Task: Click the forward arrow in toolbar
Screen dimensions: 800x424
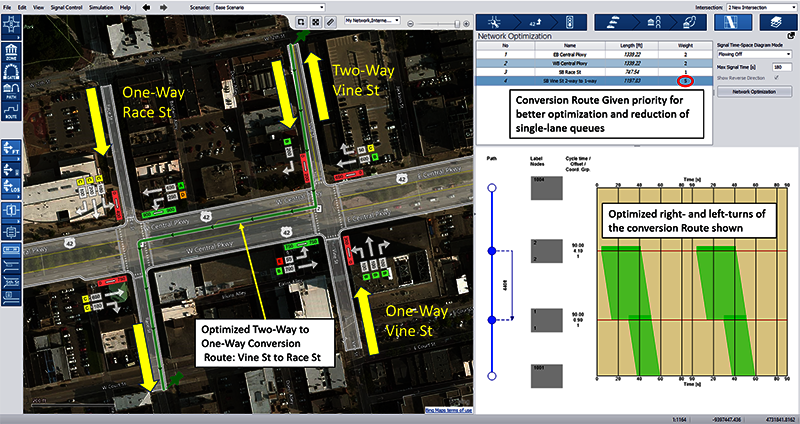Action: tap(161, 7)
